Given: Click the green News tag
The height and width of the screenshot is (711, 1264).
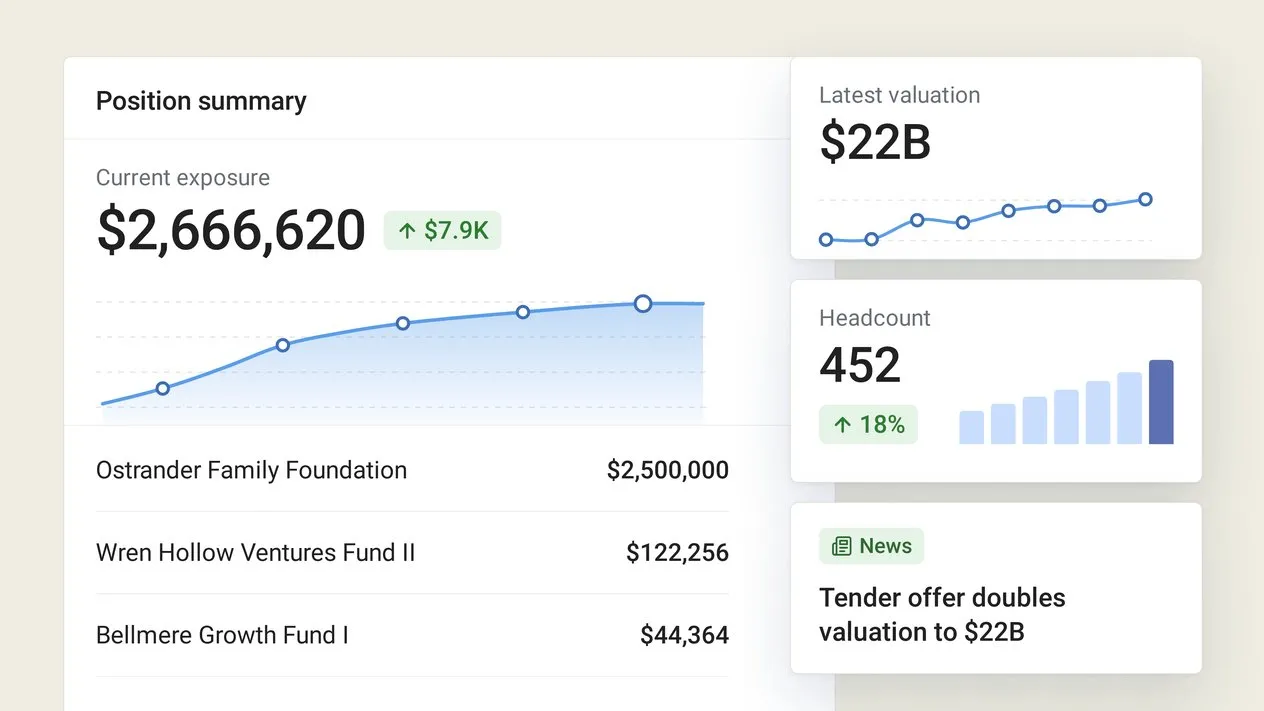Looking at the screenshot, I should (x=872, y=546).
